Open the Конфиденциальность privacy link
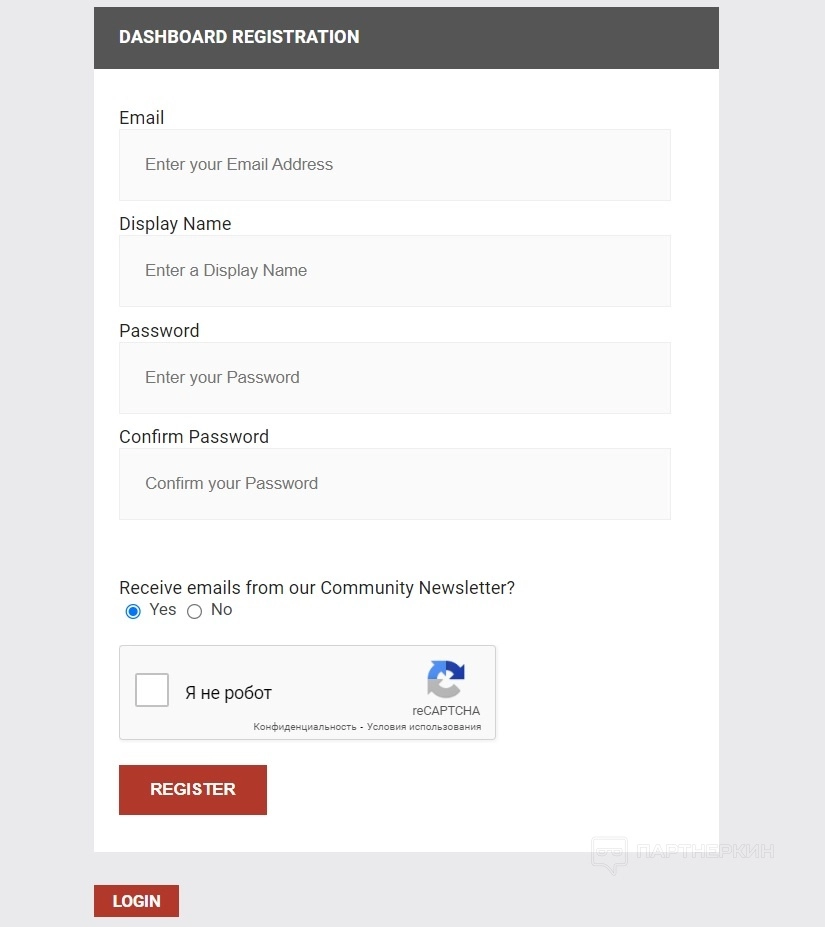This screenshot has height=927, width=825. (305, 727)
